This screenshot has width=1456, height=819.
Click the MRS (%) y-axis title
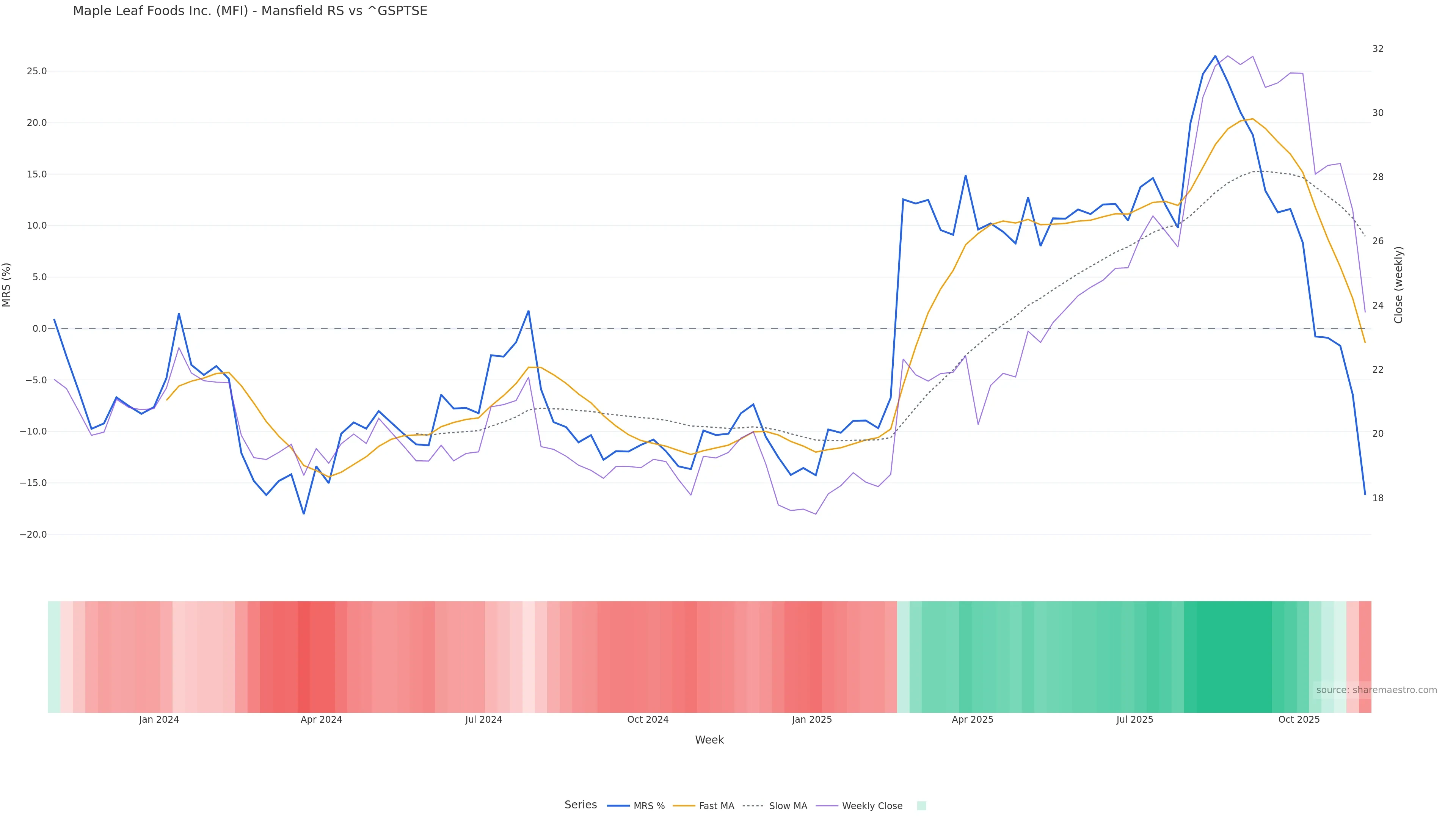[7, 285]
